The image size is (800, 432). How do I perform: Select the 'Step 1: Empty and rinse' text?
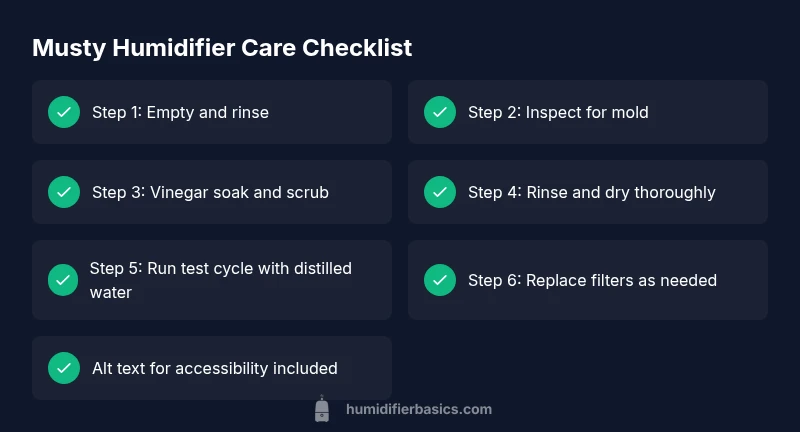tap(180, 112)
